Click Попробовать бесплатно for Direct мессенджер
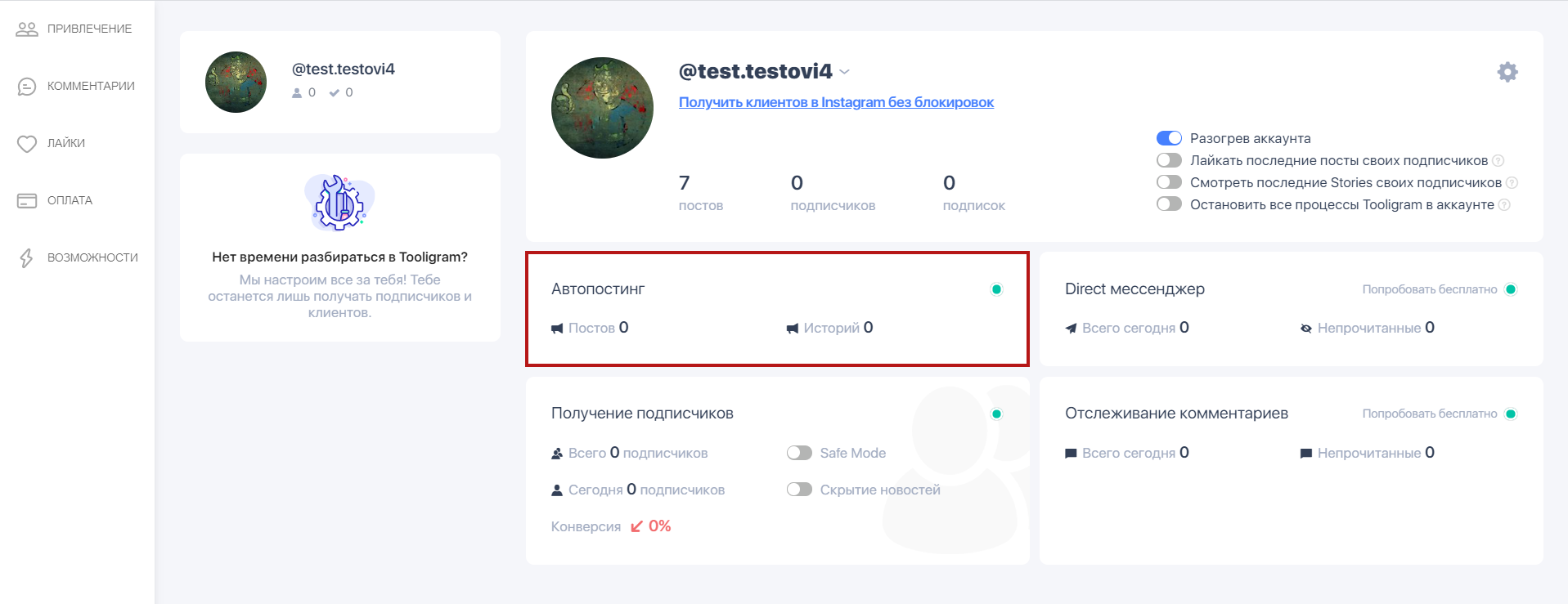Screen dimensions: 1568x604 (x=1429, y=289)
